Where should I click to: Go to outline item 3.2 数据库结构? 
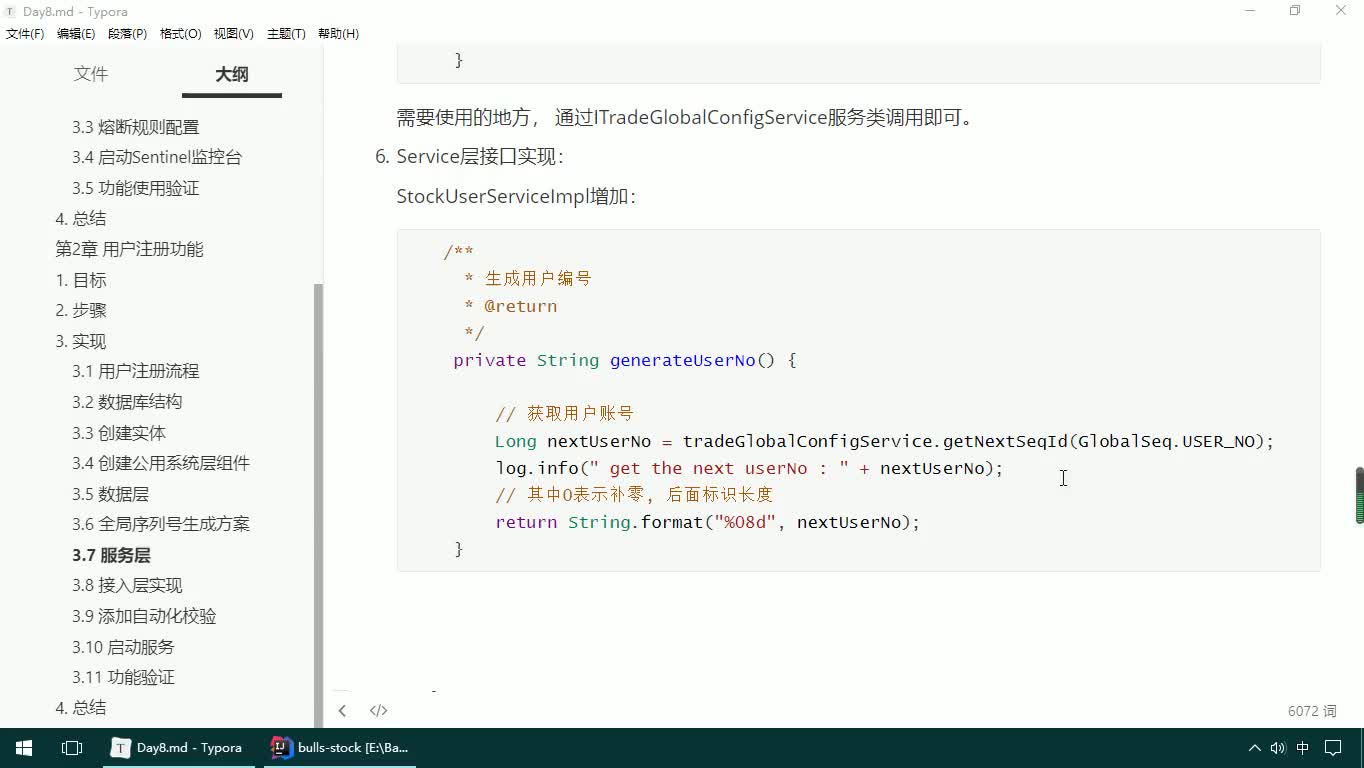click(x=127, y=402)
